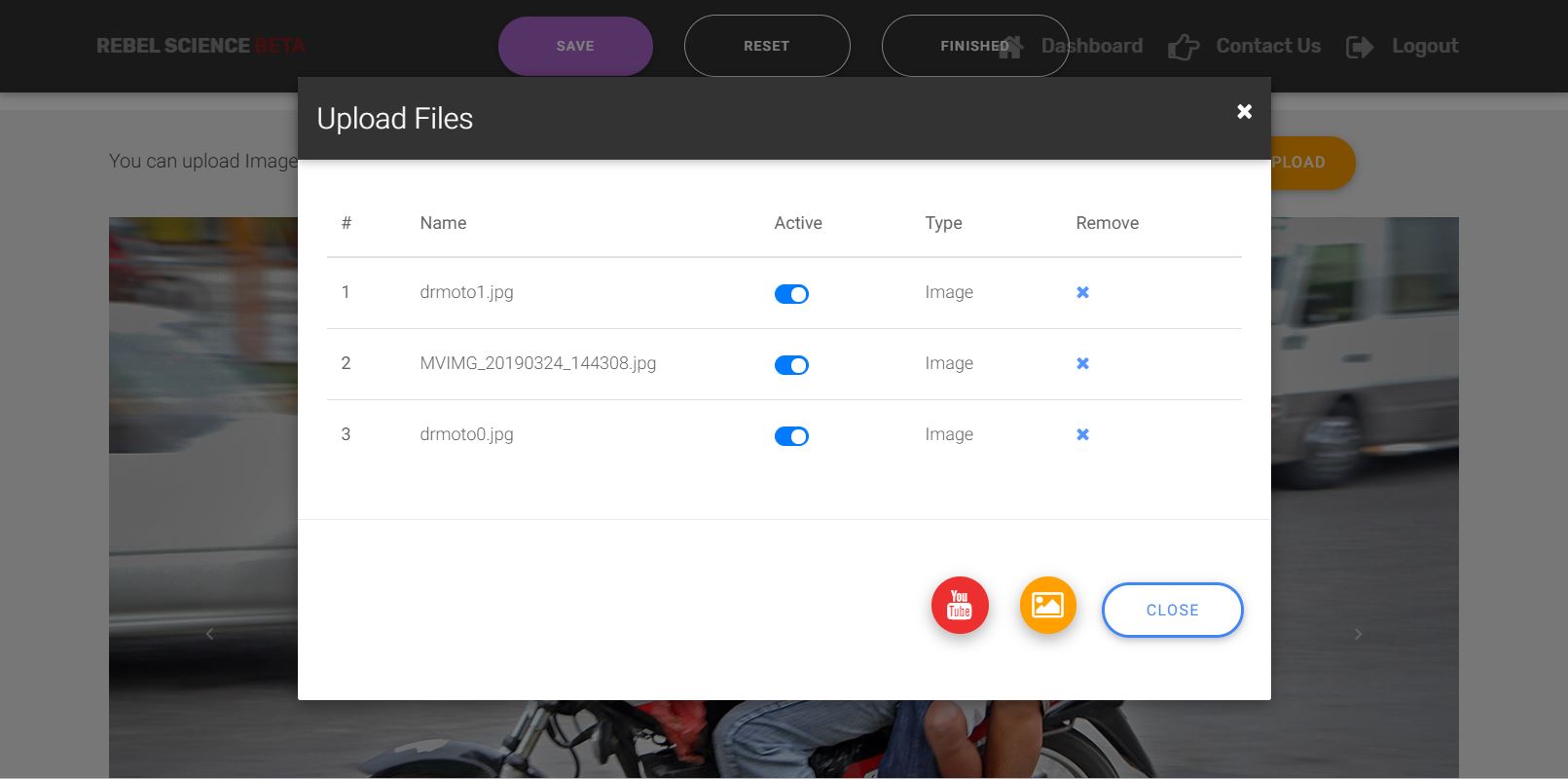Add a YouTube video via red icon
1568x779 pixels.
coord(960,605)
